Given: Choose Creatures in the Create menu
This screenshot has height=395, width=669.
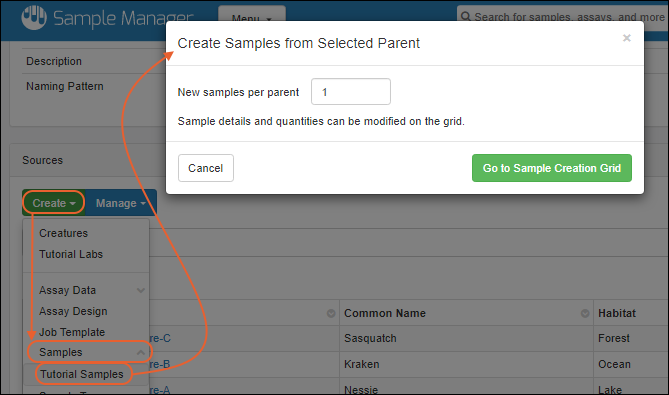Looking at the screenshot, I should coord(64,233).
